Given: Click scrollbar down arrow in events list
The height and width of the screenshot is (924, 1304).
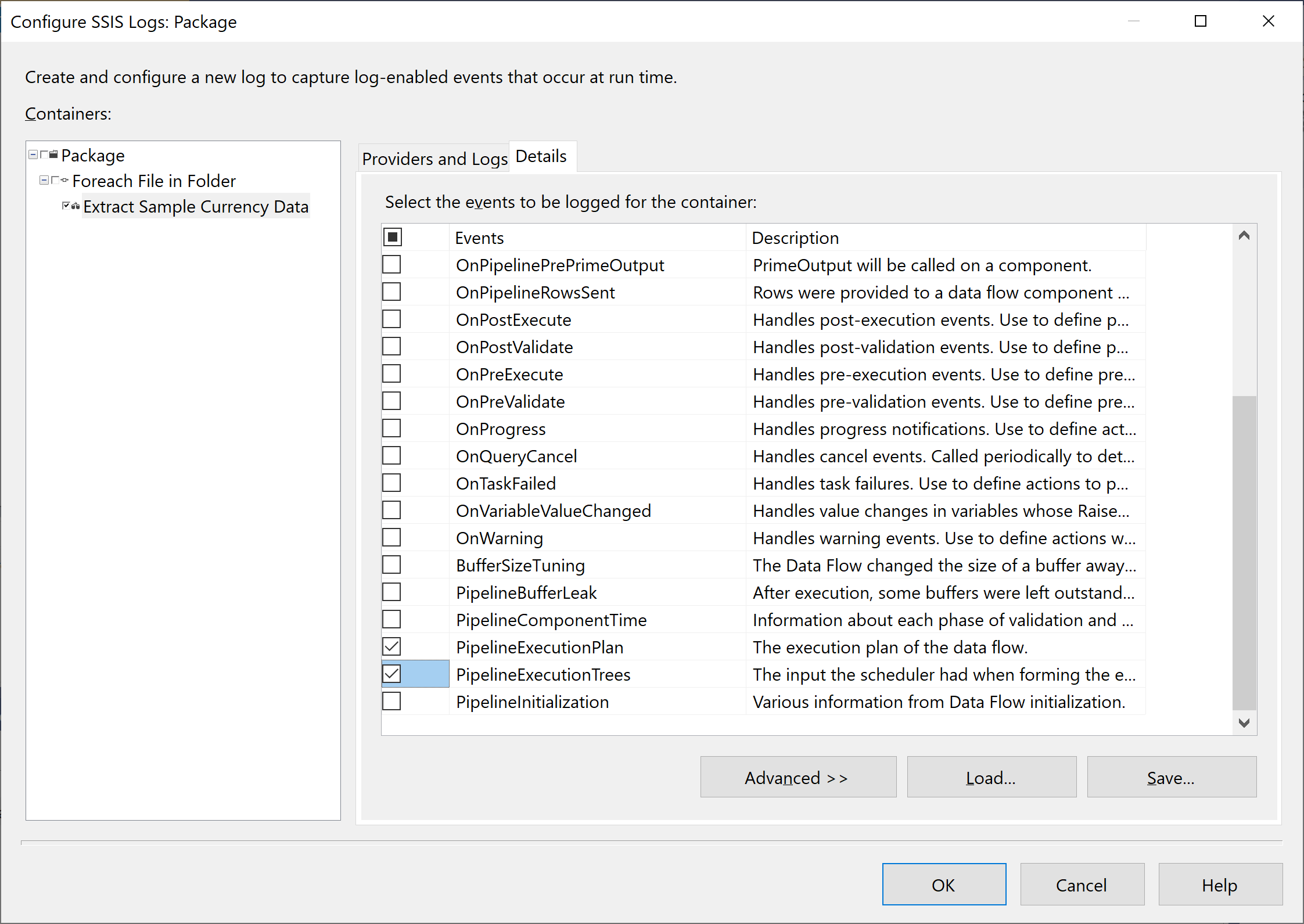Looking at the screenshot, I should (1244, 722).
